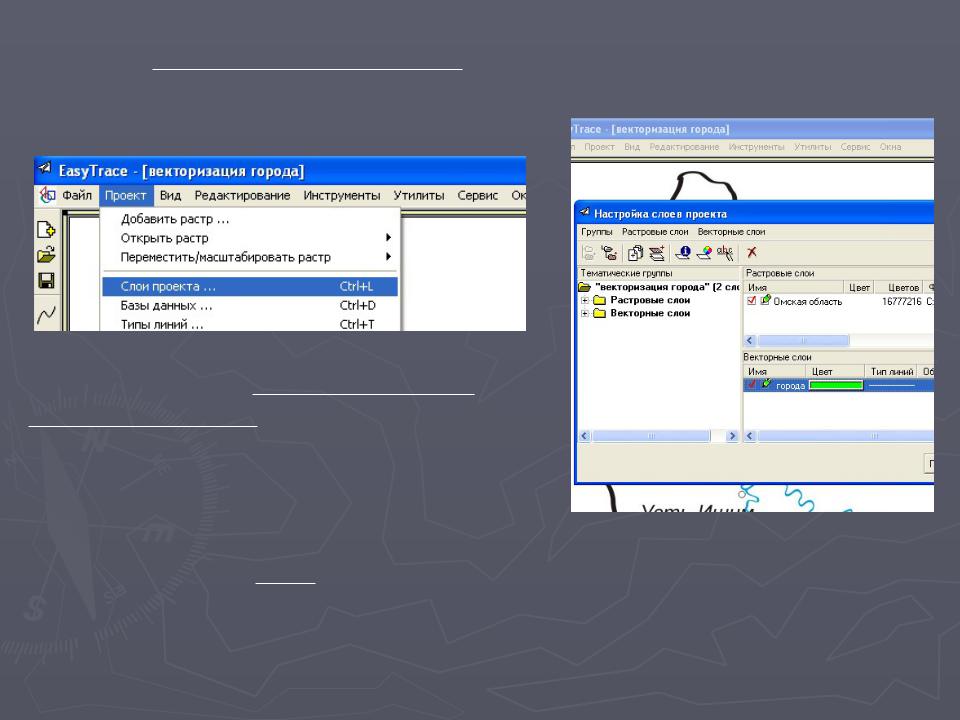Click the Настройка слоев проекта title bar icon
This screenshot has width=960, height=720.
click(585, 212)
